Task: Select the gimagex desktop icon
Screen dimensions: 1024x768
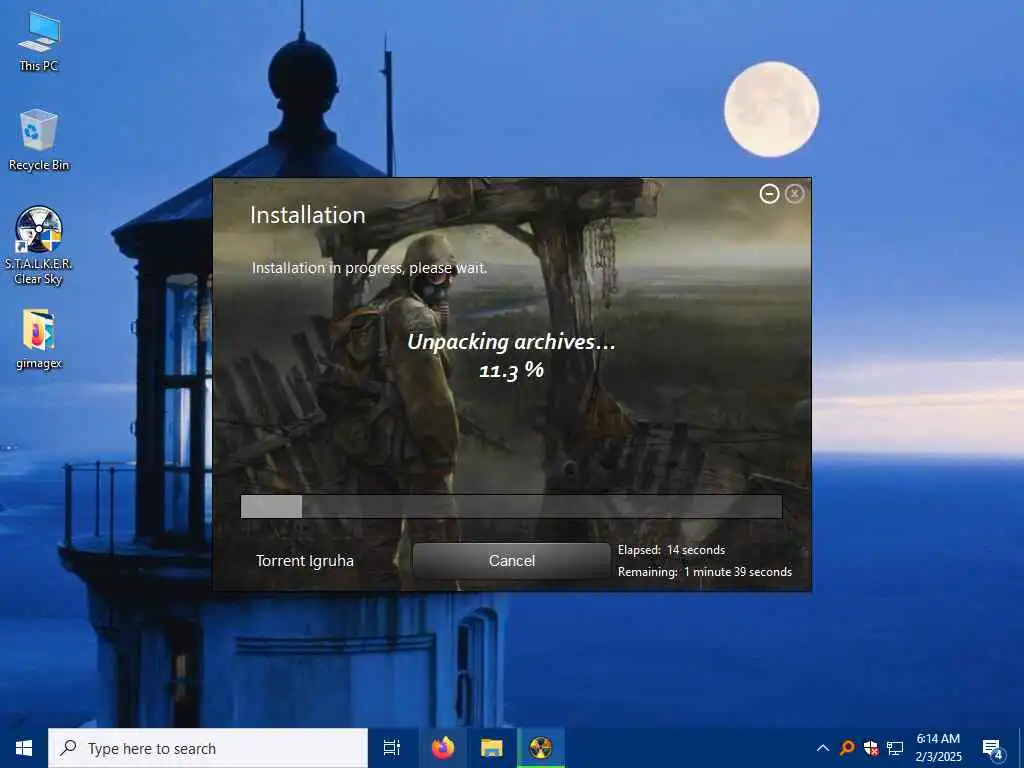Action: click(x=39, y=340)
